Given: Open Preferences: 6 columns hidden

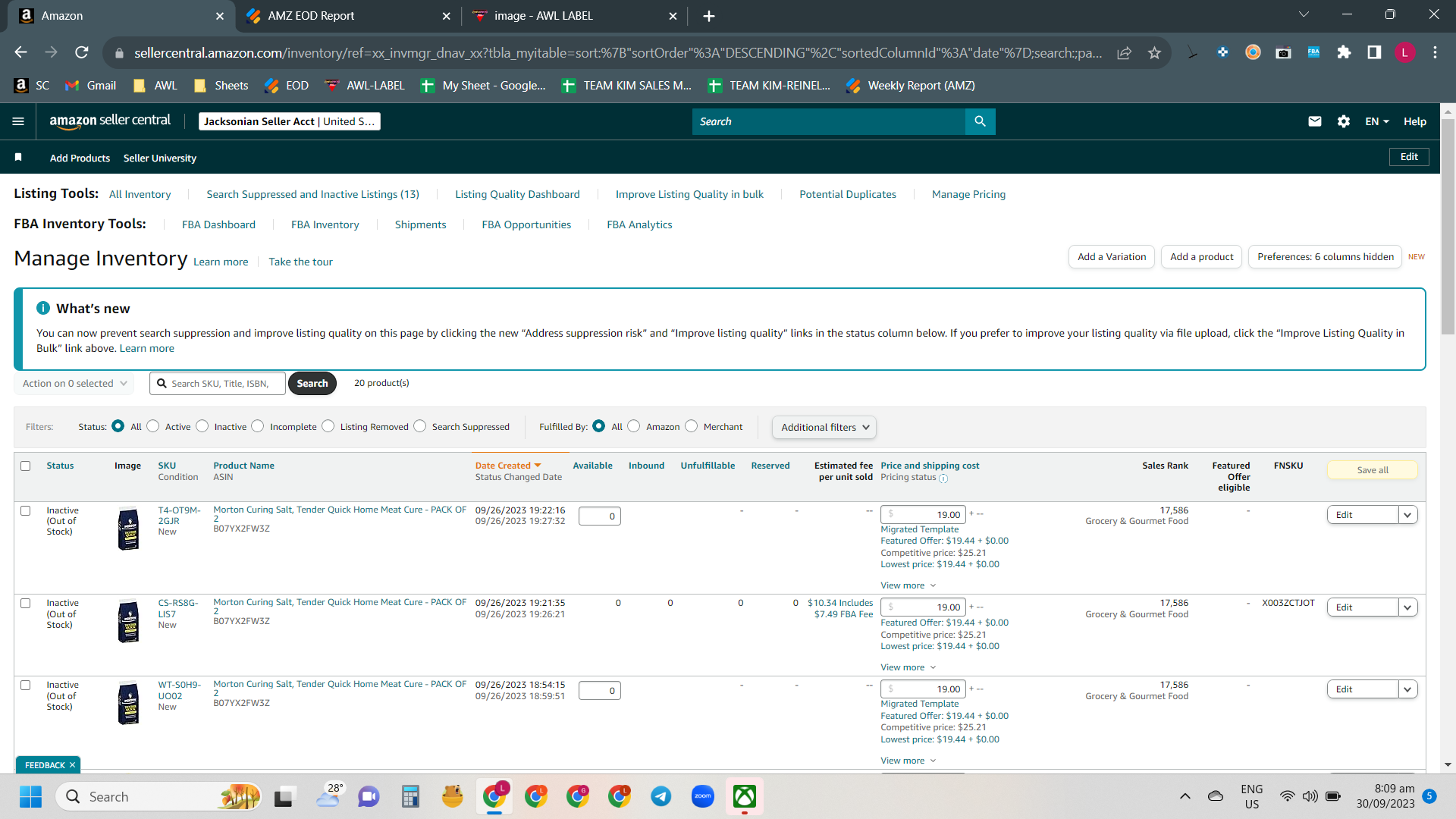Looking at the screenshot, I should pos(1326,257).
